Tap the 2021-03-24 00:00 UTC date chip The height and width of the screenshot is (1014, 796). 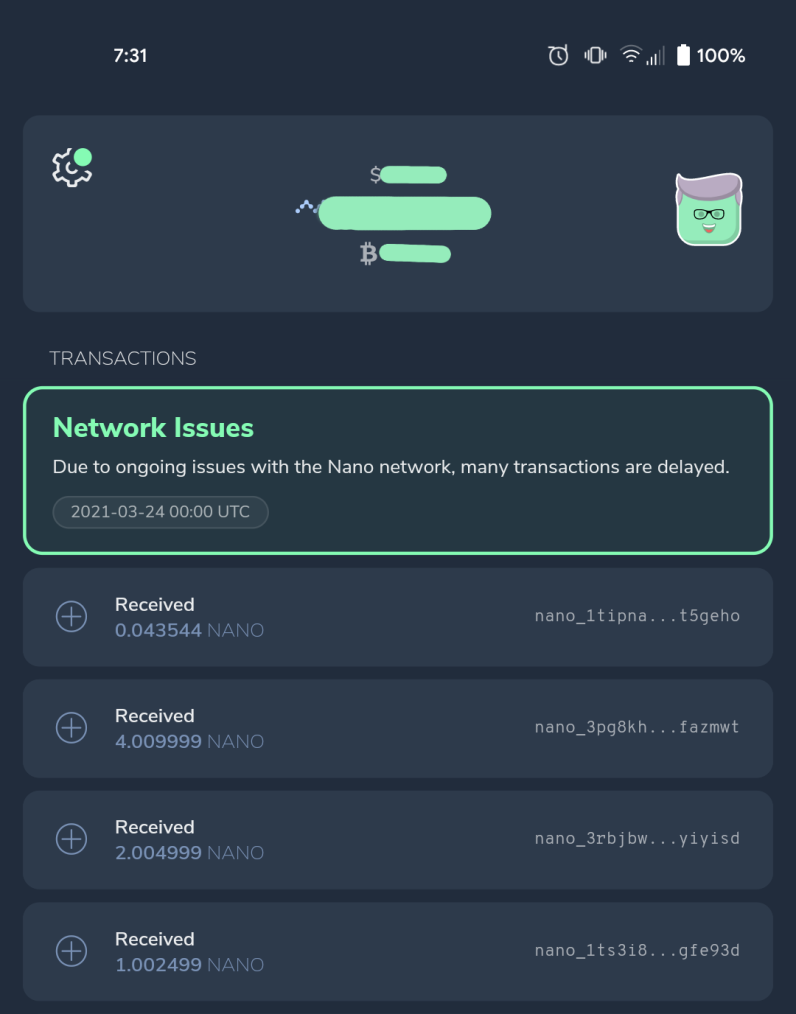pyautogui.click(x=160, y=512)
